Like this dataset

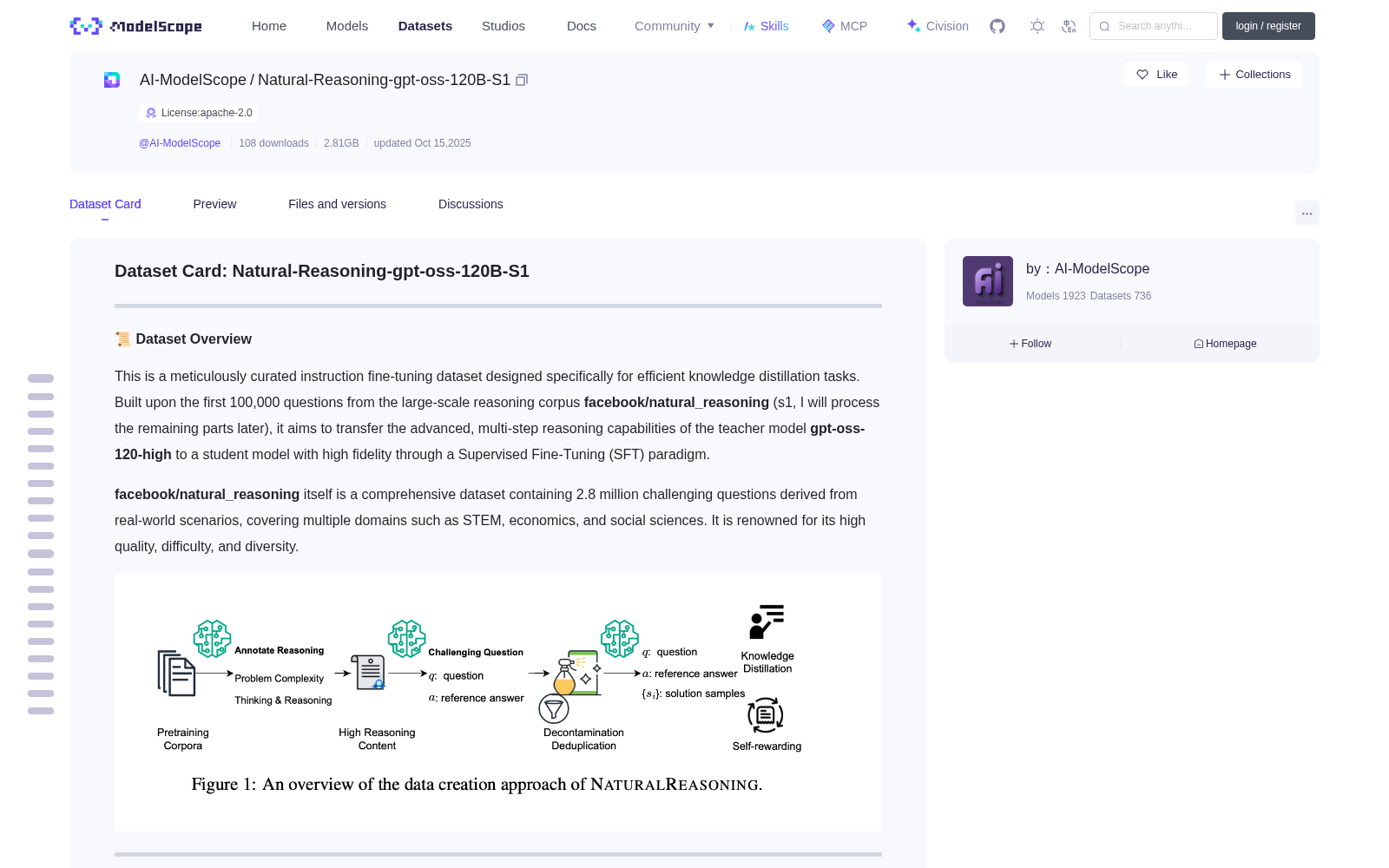pos(1155,75)
